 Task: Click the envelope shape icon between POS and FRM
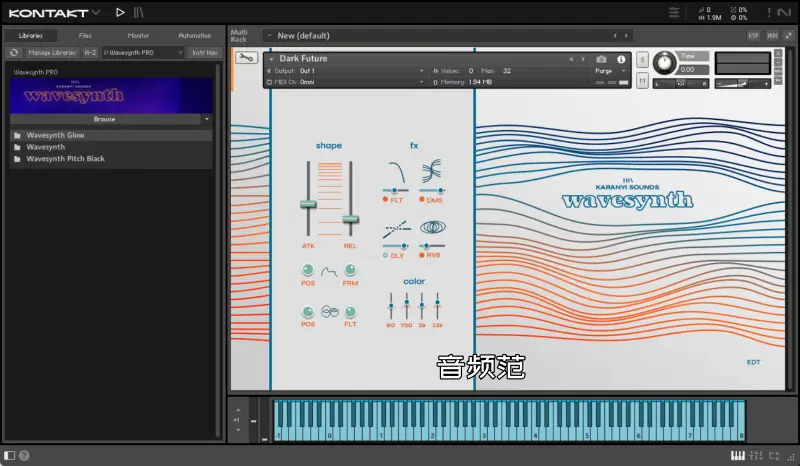329,272
